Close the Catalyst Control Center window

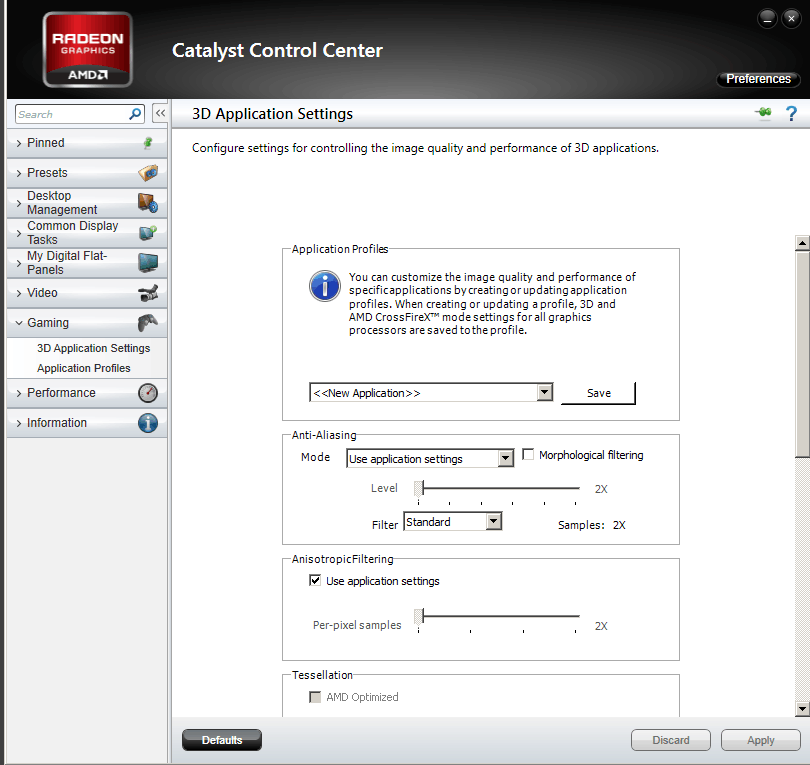[791, 19]
